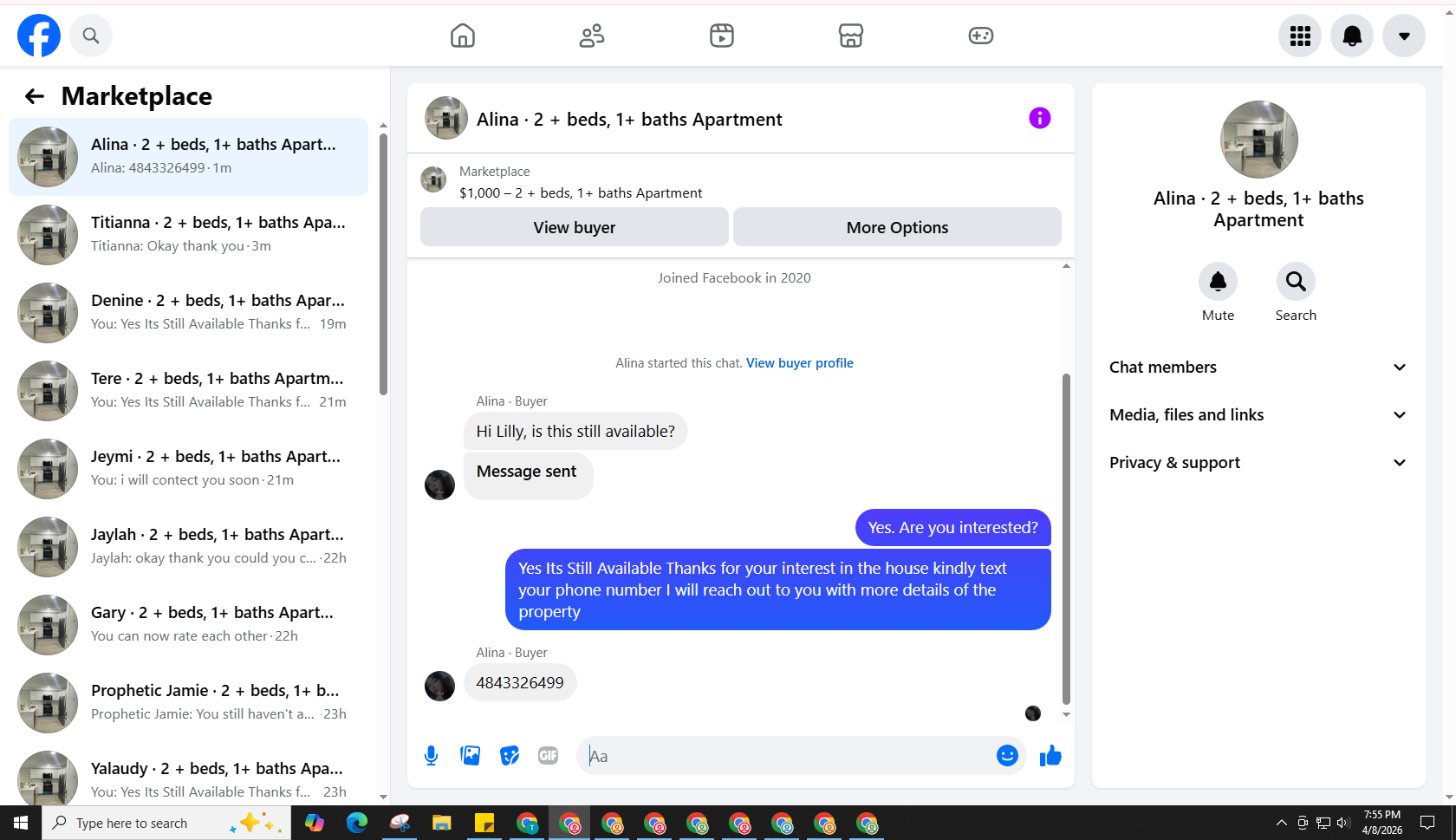1456x840 pixels.
Task: Click the 'Hi Lilly, is this still available?' message
Action: click(575, 432)
